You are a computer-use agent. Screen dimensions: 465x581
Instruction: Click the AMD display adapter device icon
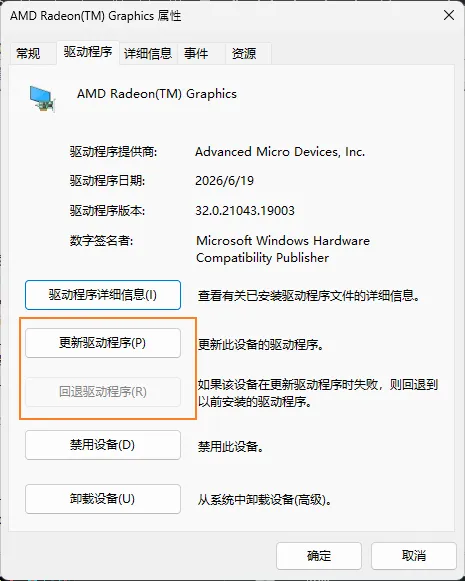43,99
